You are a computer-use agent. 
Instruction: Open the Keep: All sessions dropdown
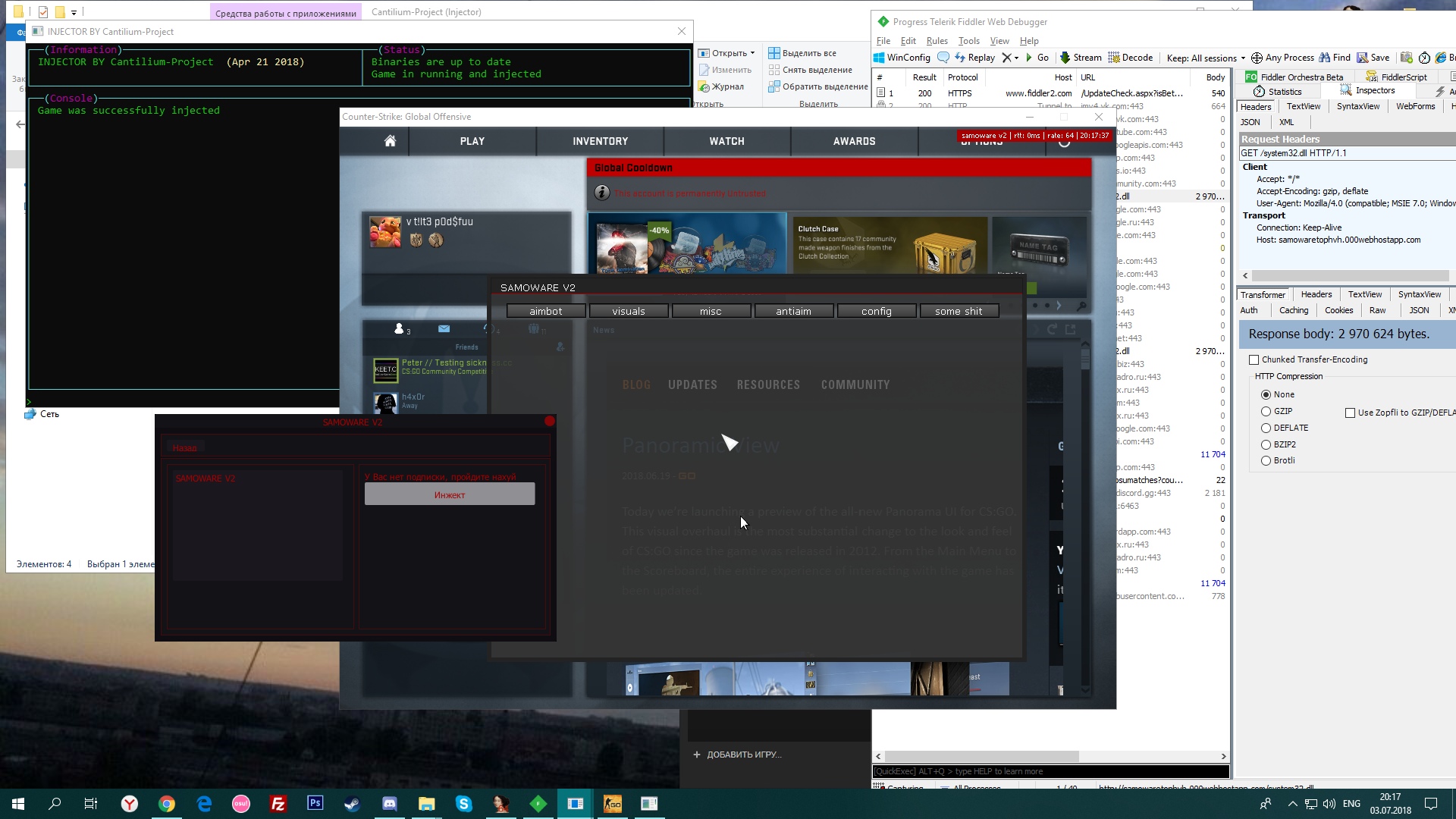(x=1206, y=58)
